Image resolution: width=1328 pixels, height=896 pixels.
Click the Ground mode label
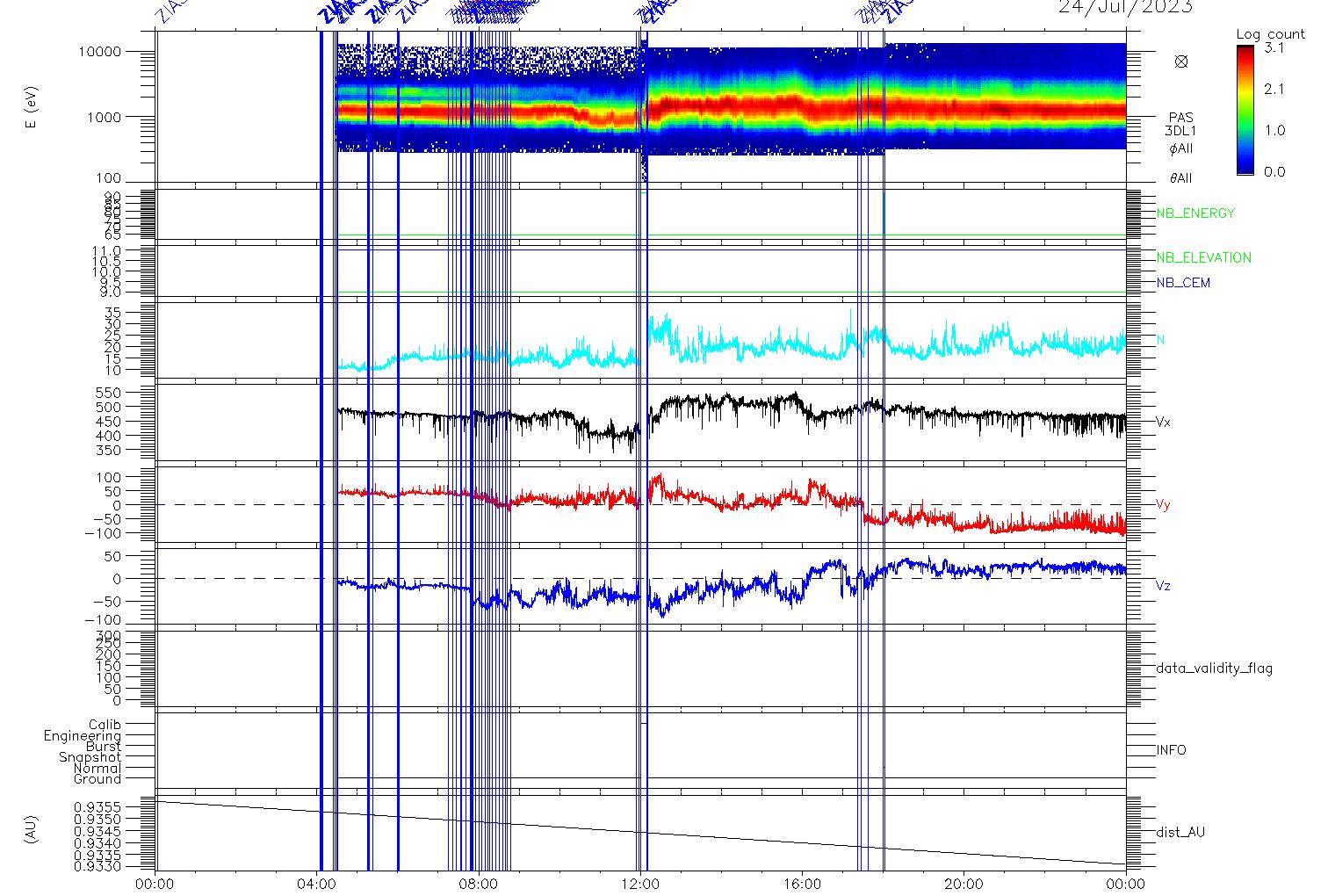(x=97, y=779)
